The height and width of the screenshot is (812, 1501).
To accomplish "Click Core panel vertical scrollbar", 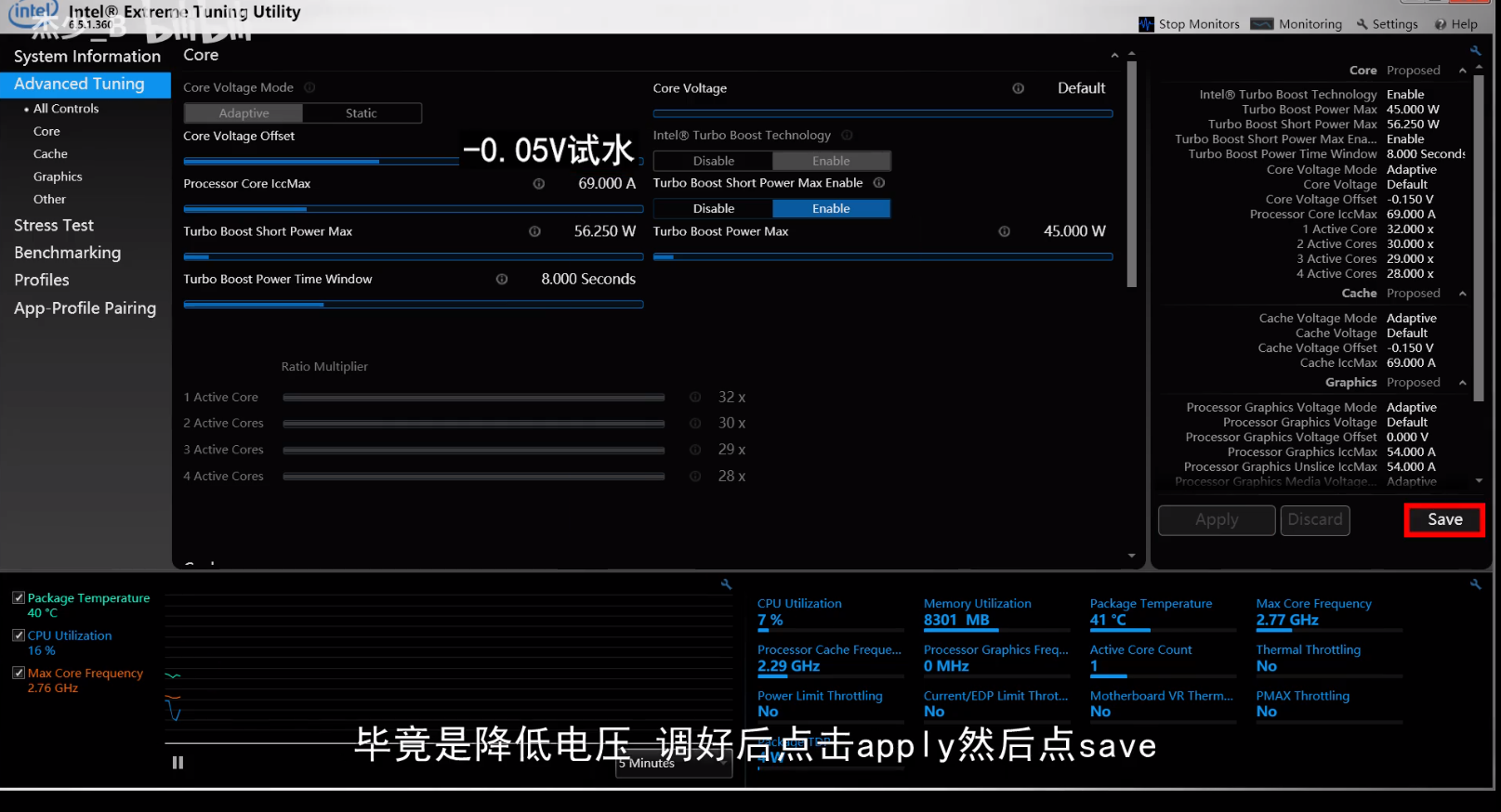I will pyautogui.click(x=1131, y=175).
